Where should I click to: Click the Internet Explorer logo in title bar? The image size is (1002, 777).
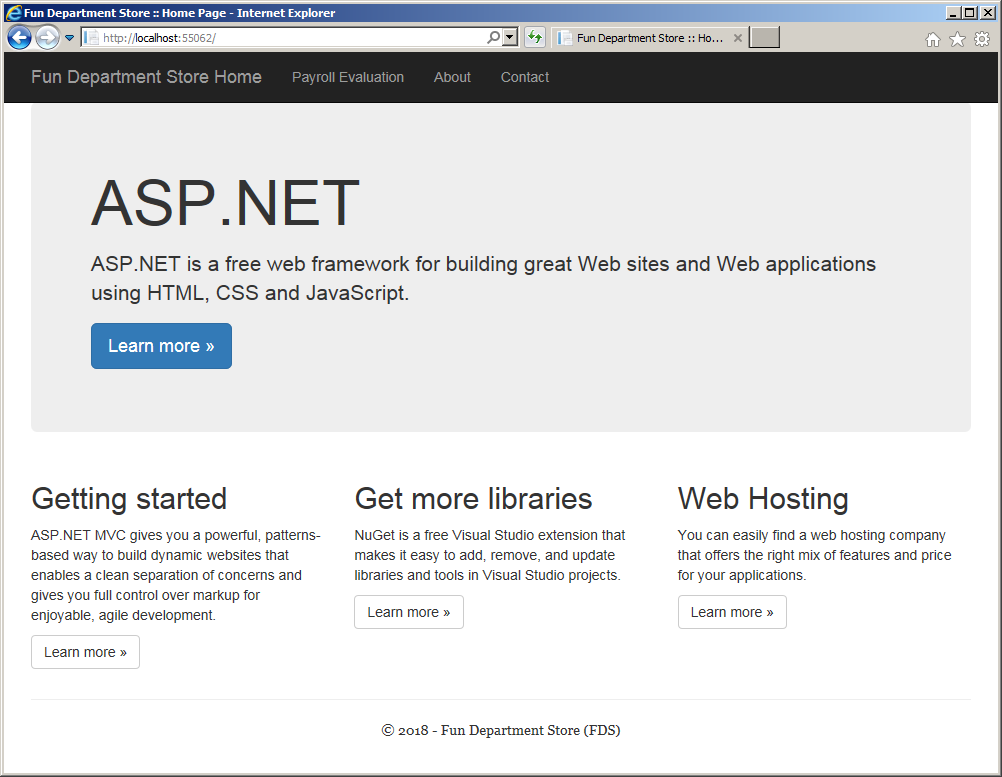[13, 13]
